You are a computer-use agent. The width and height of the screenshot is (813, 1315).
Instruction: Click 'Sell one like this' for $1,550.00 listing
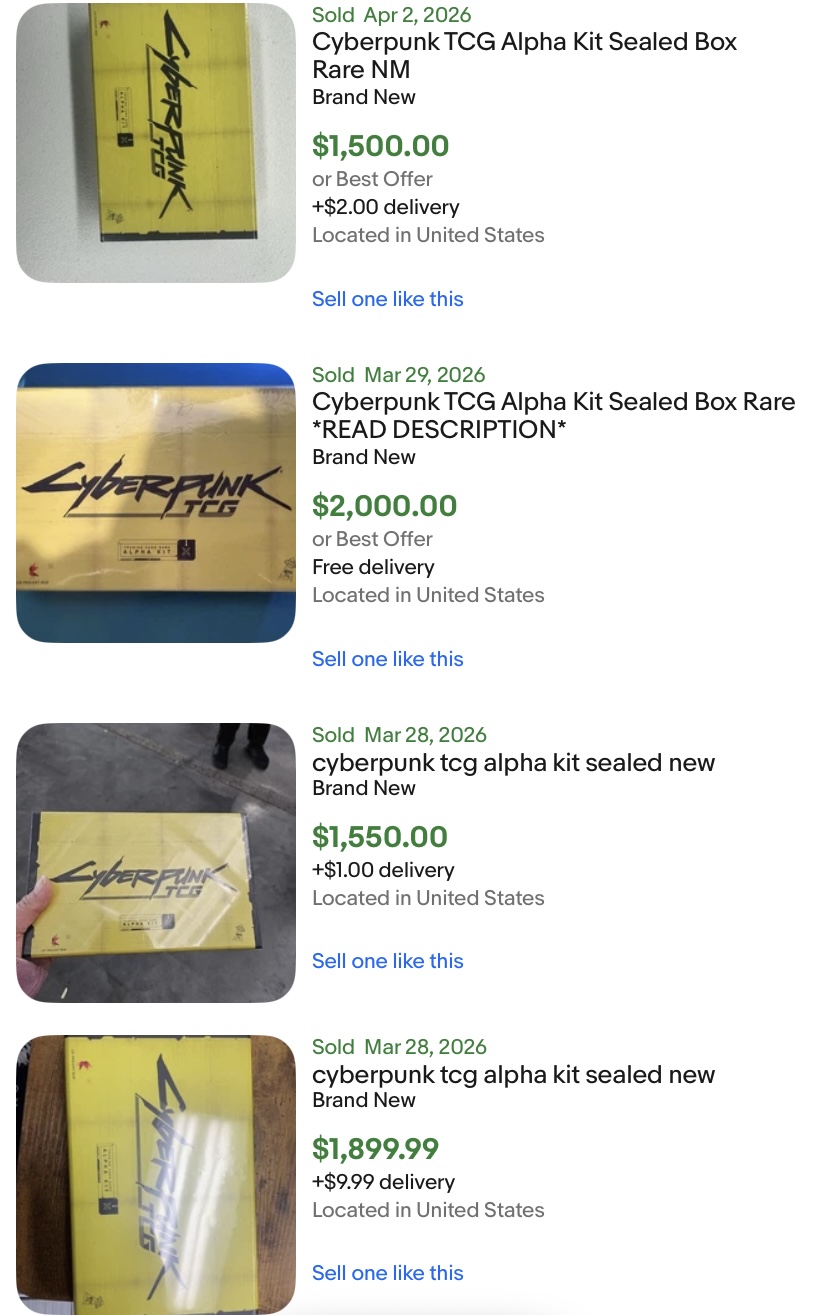(x=388, y=961)
